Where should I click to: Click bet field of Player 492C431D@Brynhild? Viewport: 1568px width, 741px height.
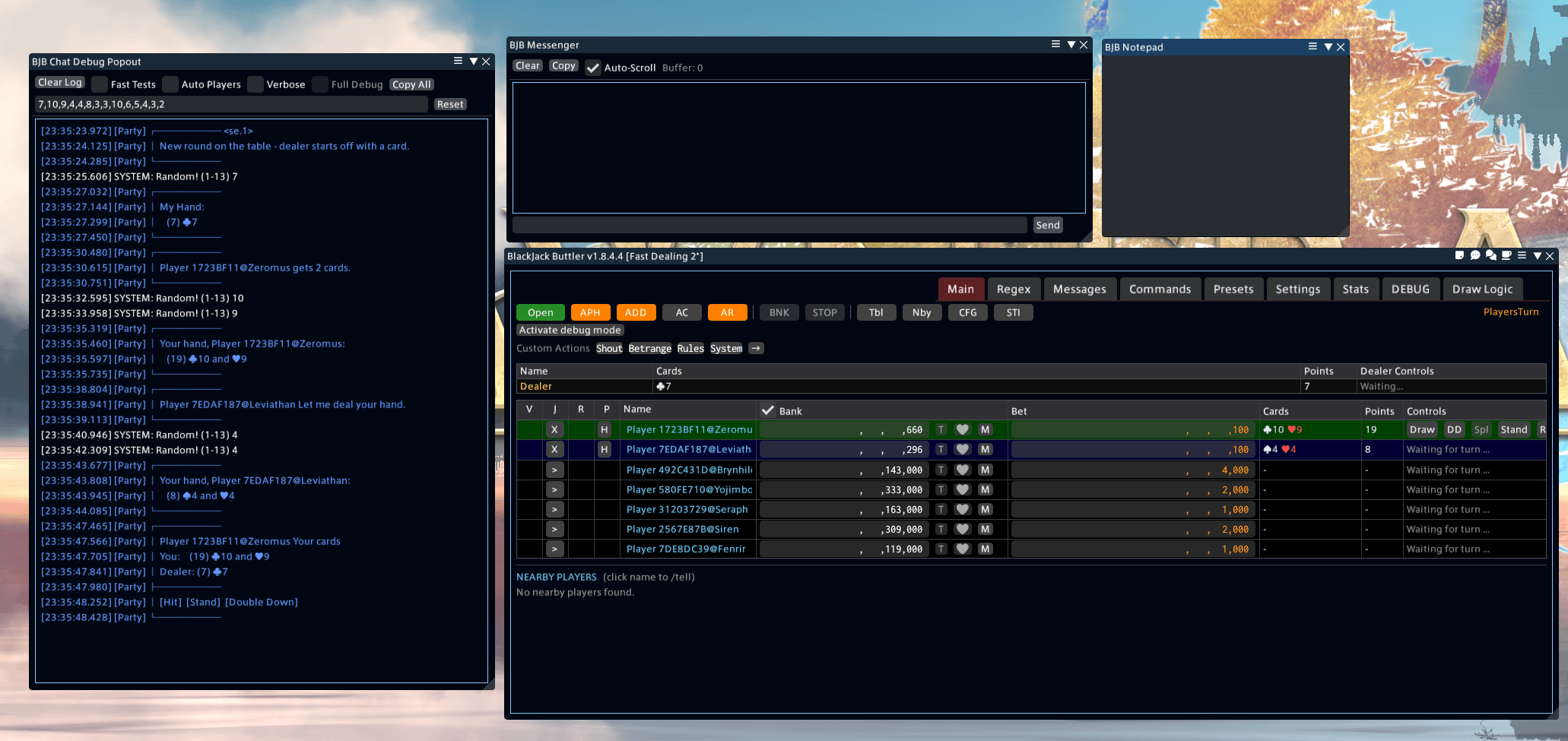pyautogui.click(x=1133, y=470)
